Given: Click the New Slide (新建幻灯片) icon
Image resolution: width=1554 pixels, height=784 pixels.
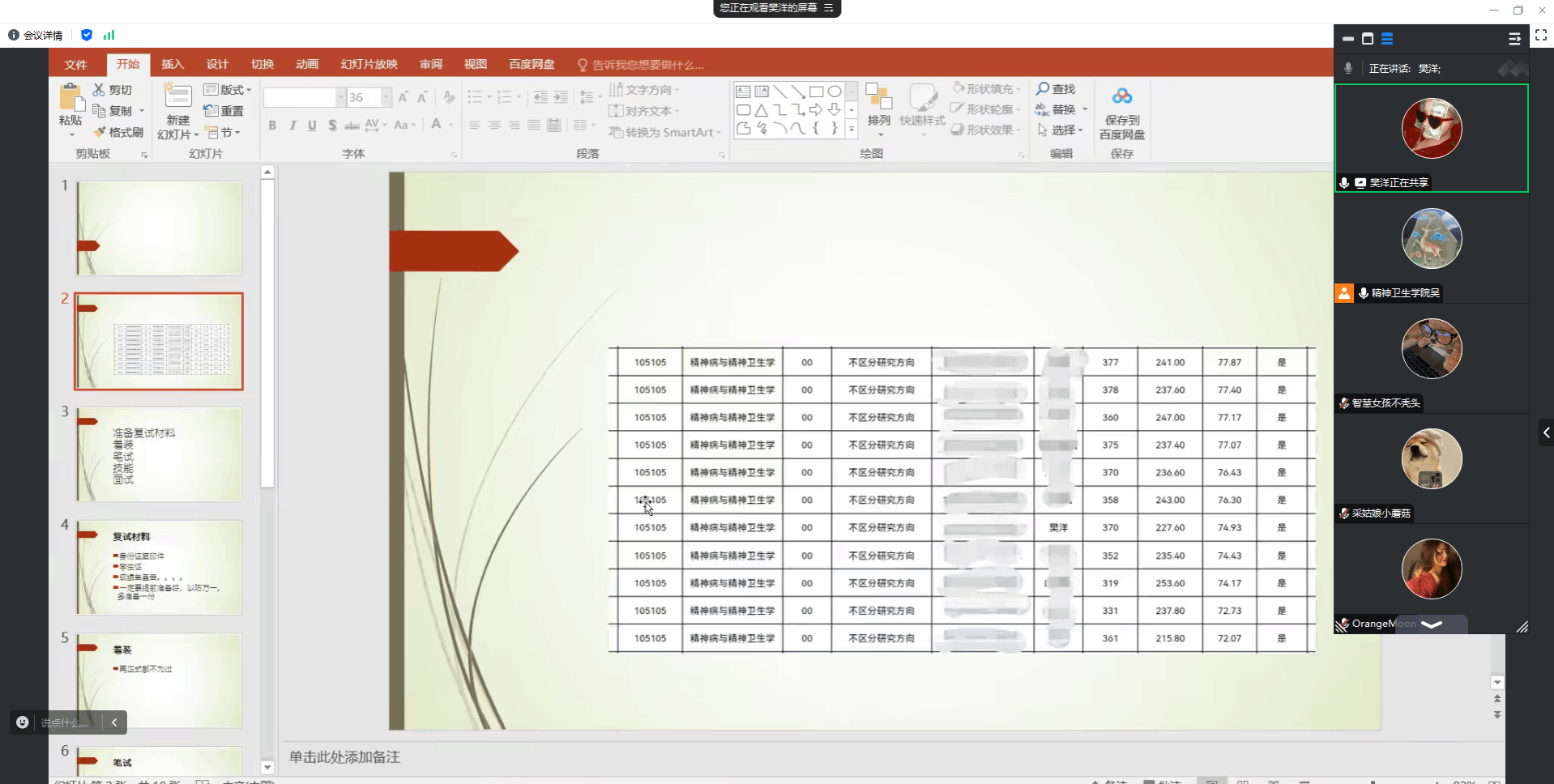Looking at the screenshot, I should click(x=177, y=96).
